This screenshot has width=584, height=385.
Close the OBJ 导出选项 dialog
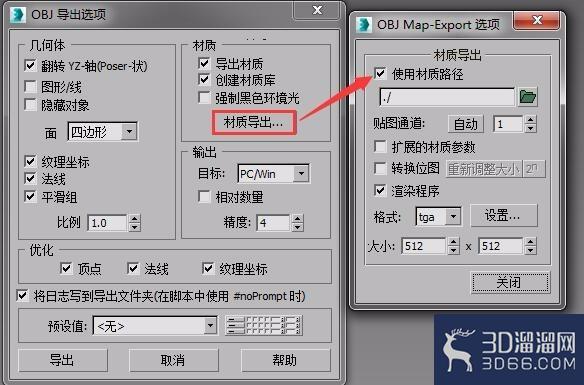tap(317, 10)
